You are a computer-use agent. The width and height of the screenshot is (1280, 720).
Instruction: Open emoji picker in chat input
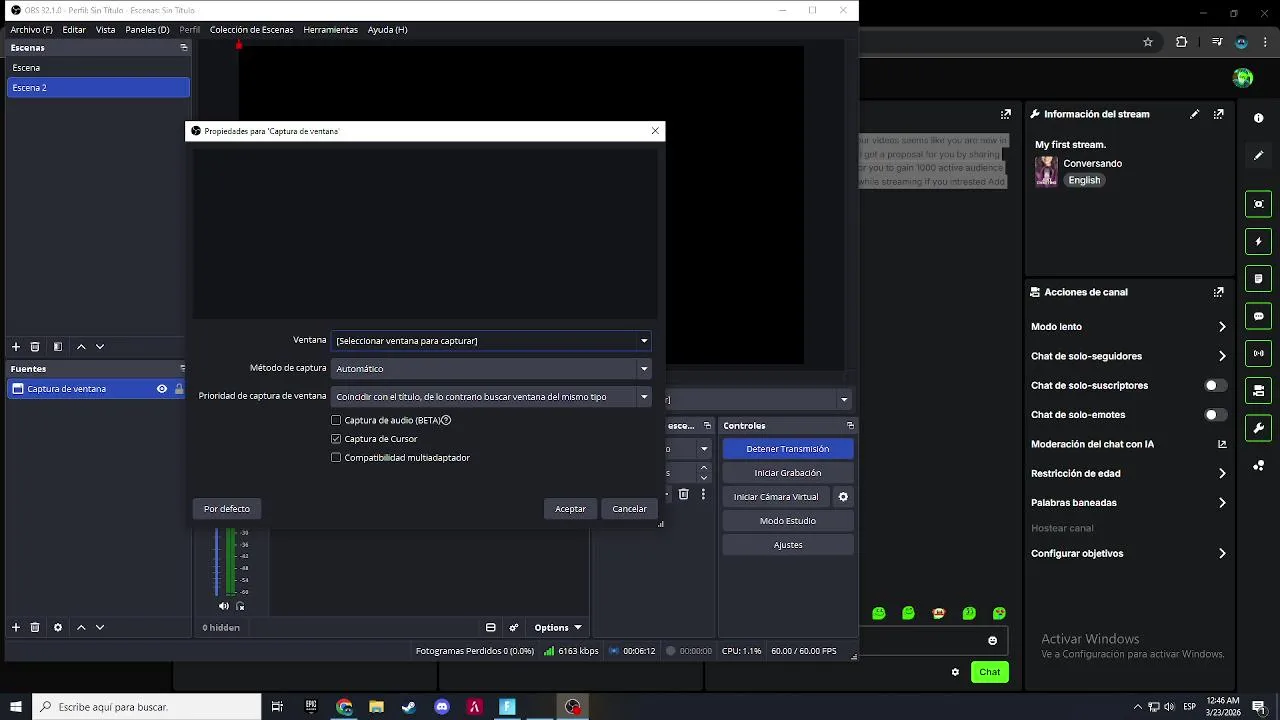[x=993, y=641]
